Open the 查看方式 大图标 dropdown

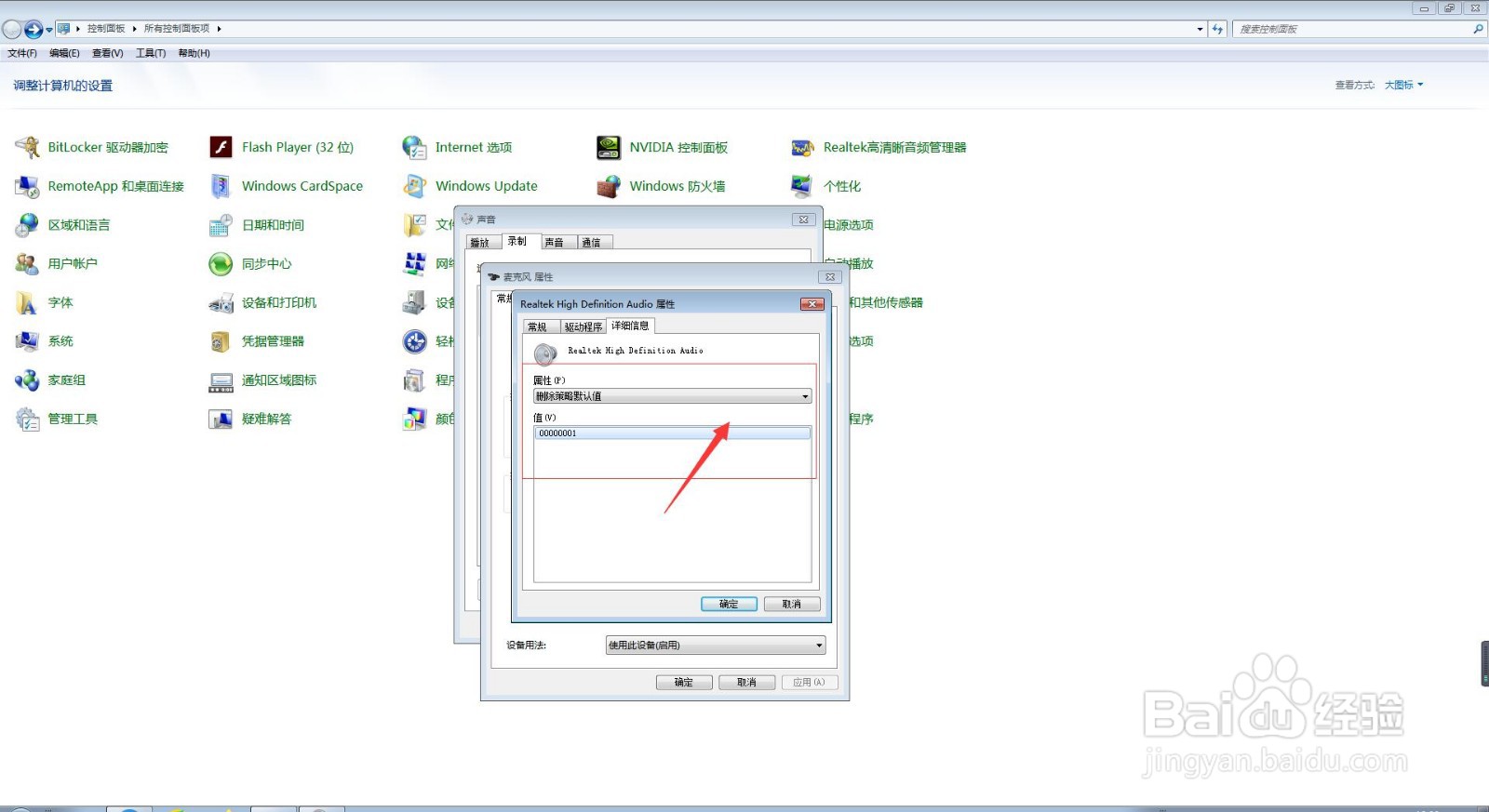[x=1403, y=85]
